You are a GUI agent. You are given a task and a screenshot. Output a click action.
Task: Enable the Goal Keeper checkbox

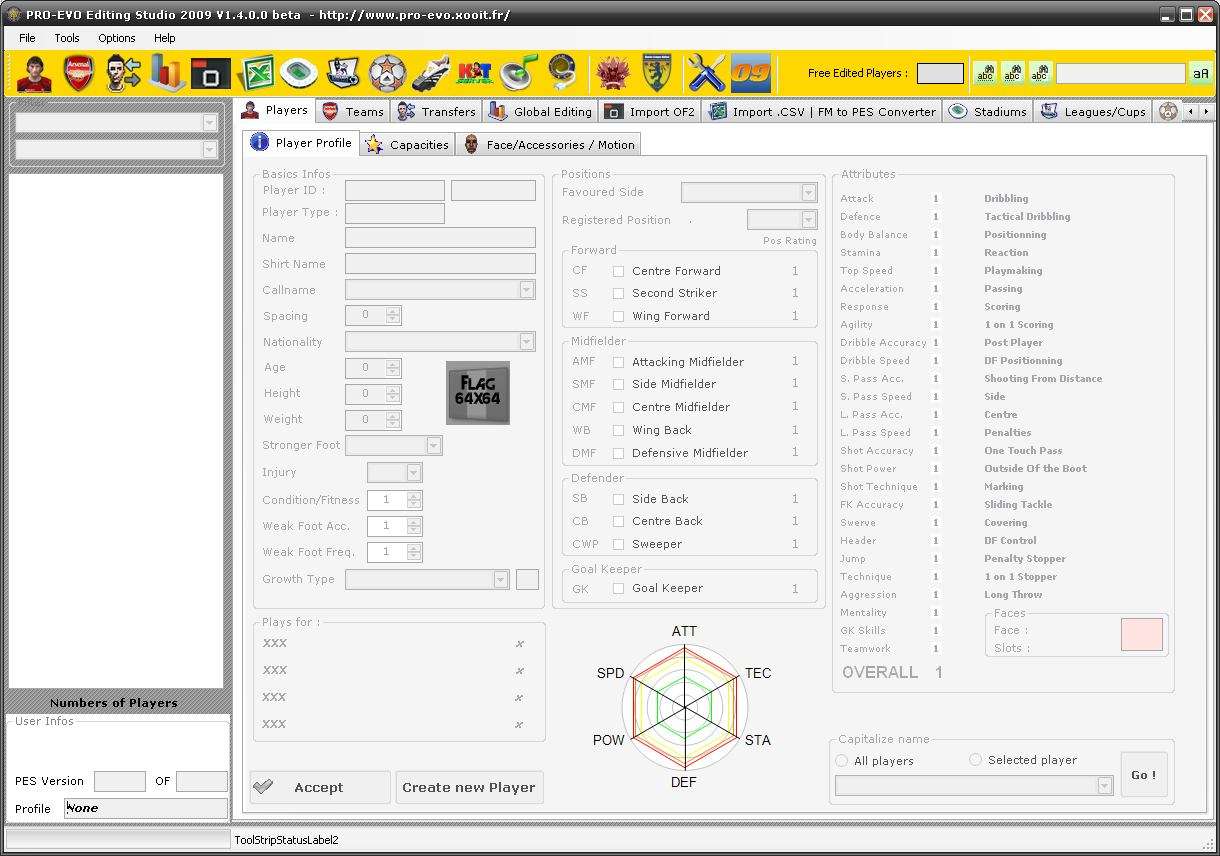[x=619, y=589]
